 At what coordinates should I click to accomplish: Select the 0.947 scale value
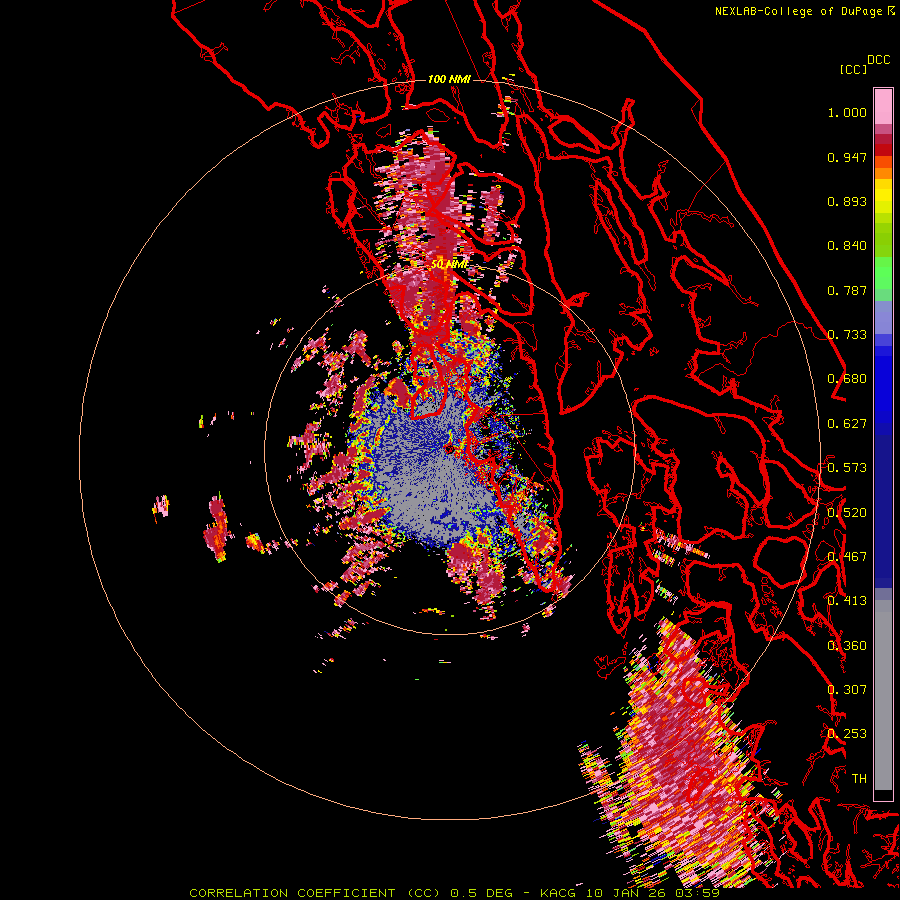click(847, 157)
